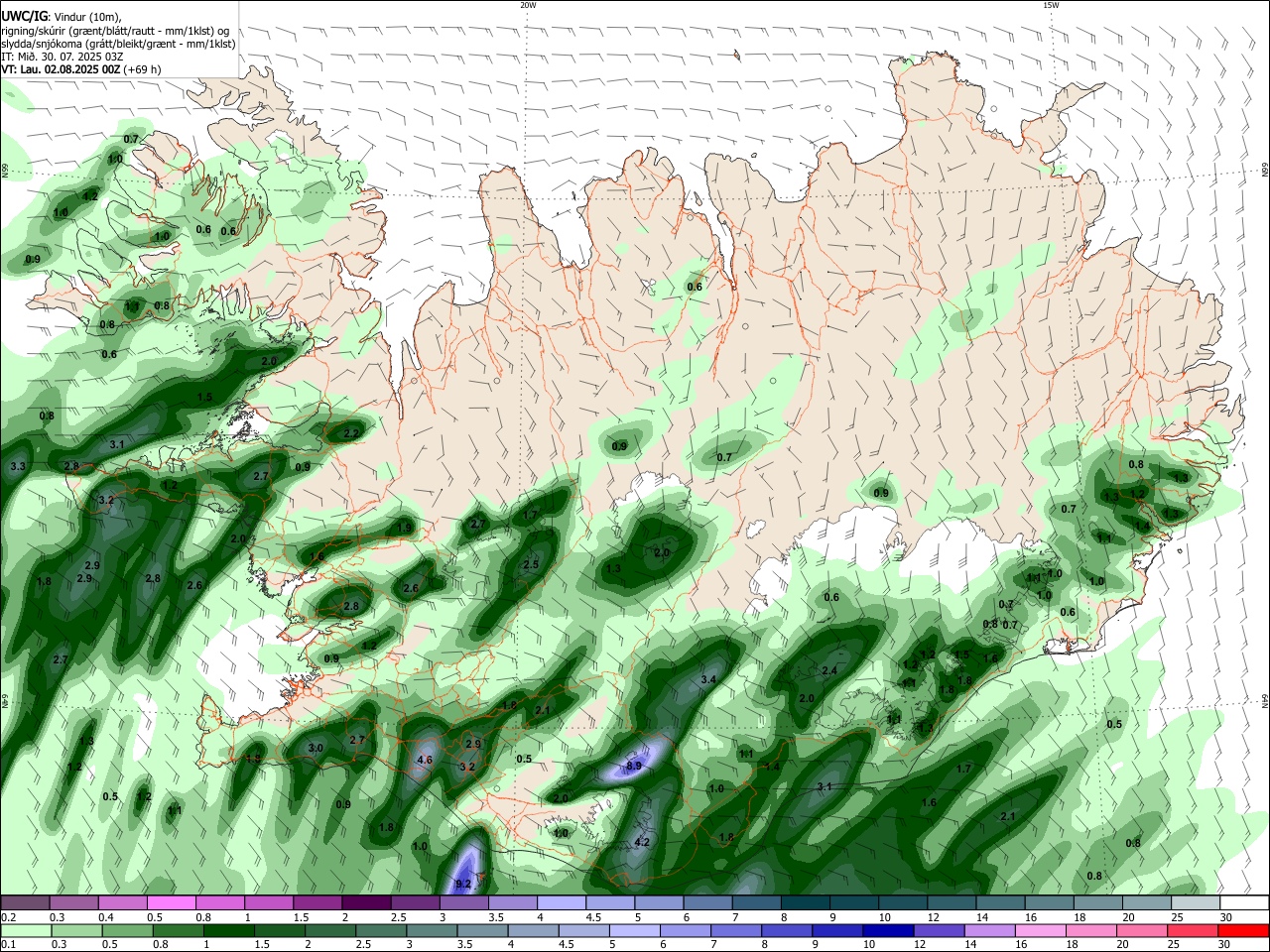Click the 2.2 precipitation value
The height and width of the screenshot is (952, 1270).
coord(351,433)
